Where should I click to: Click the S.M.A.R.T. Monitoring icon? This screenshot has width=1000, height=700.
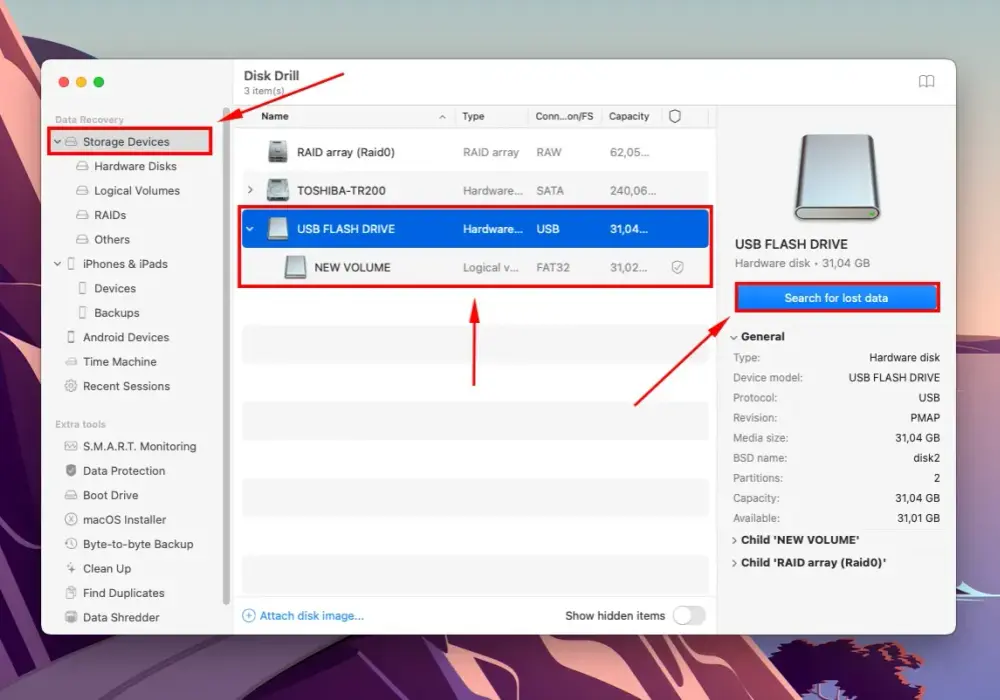[71, 446]
